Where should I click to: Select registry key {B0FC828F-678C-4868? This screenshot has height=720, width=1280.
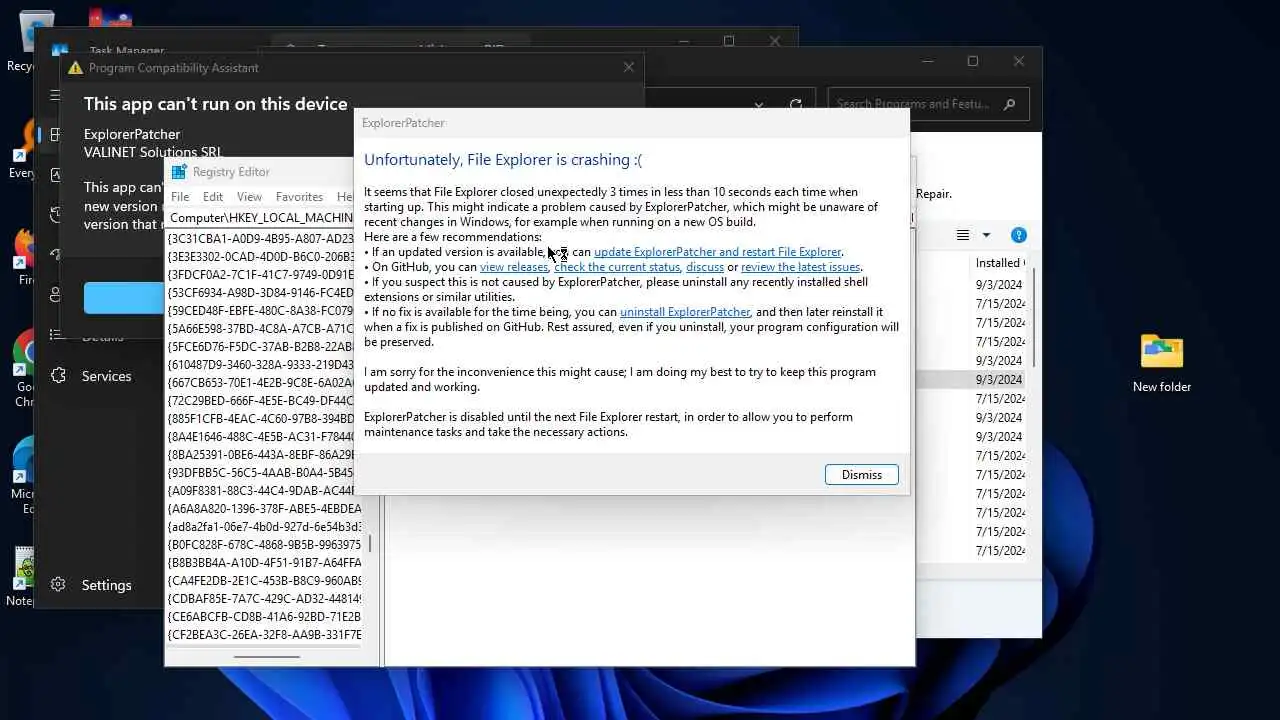(264, 545)
